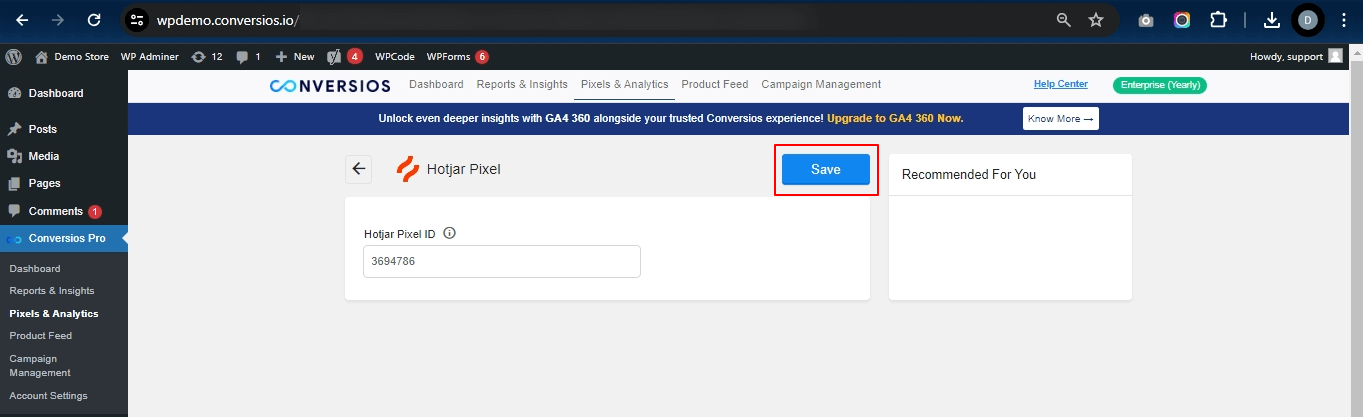1363x417 pixels.
Task: Click the zoom magnifier in address bar
Action: tap(1064, 20)
